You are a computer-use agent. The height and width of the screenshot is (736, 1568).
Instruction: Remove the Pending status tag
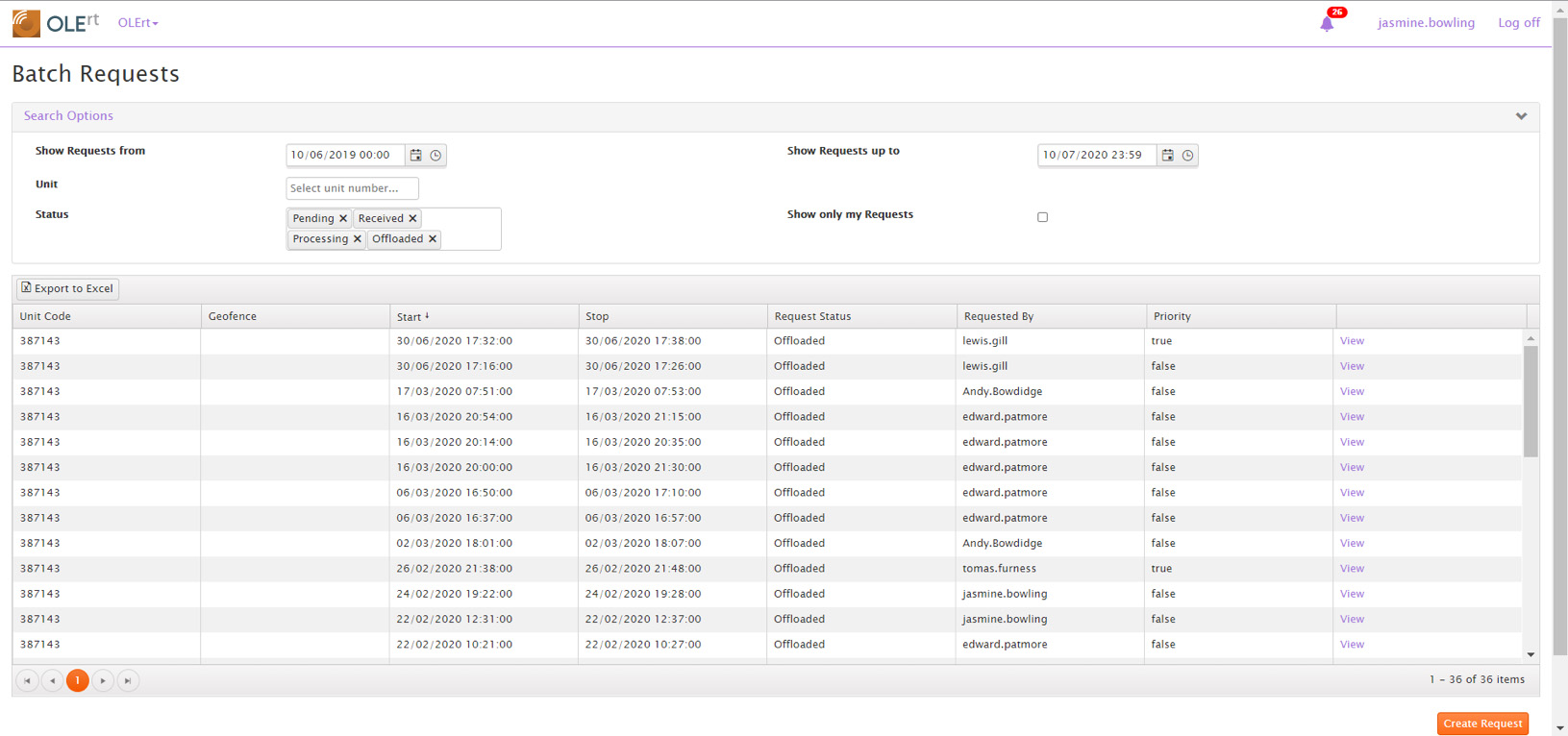(343, 219)
